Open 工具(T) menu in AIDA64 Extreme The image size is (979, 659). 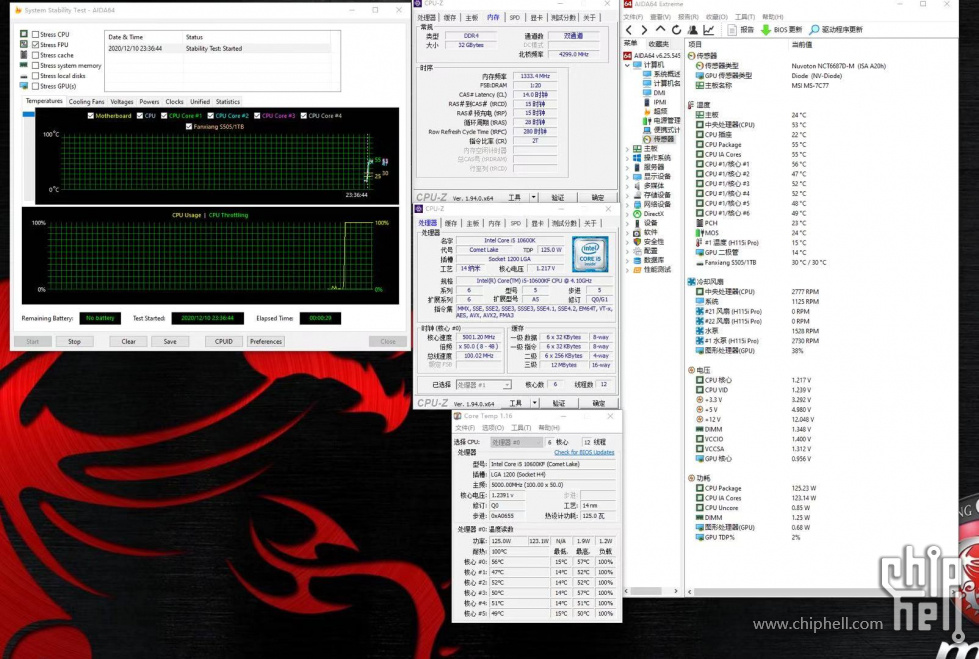pos(744,17)
